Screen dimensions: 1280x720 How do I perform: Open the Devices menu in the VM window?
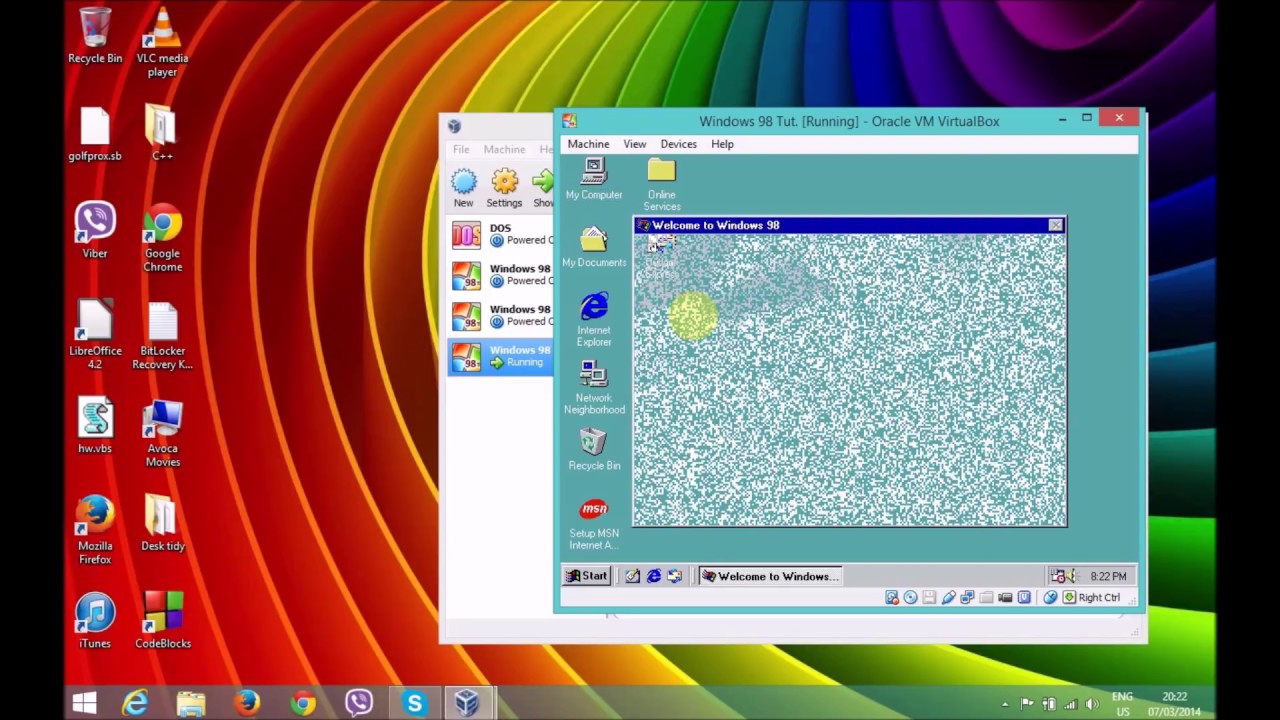678,144
